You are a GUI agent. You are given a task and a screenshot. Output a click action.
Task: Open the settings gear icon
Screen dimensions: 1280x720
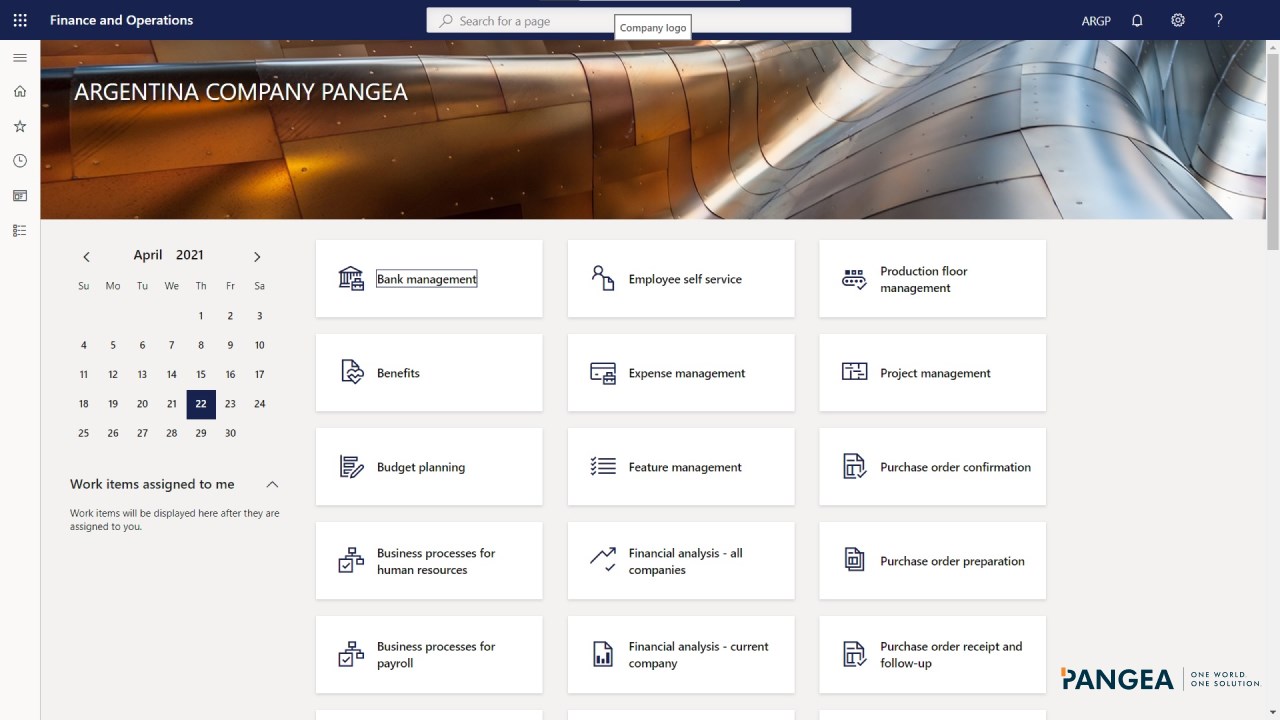point(1178,20)
